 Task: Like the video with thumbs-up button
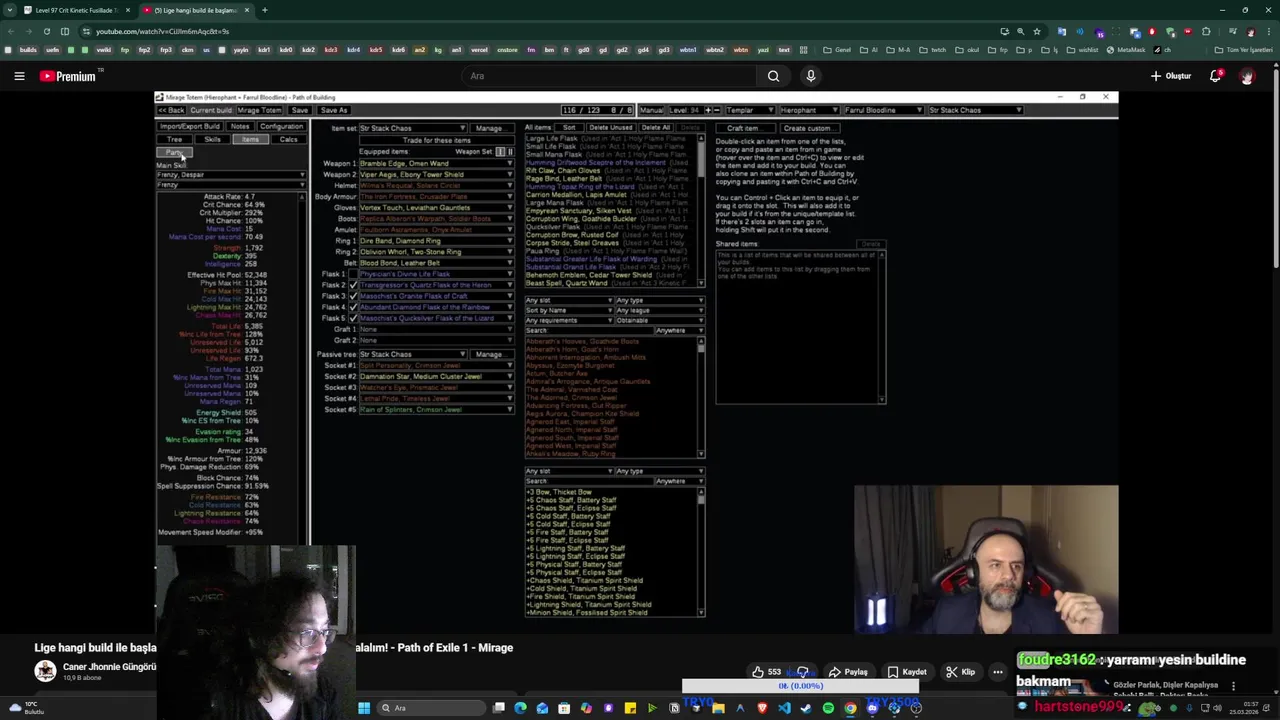(x=767, y=672)
